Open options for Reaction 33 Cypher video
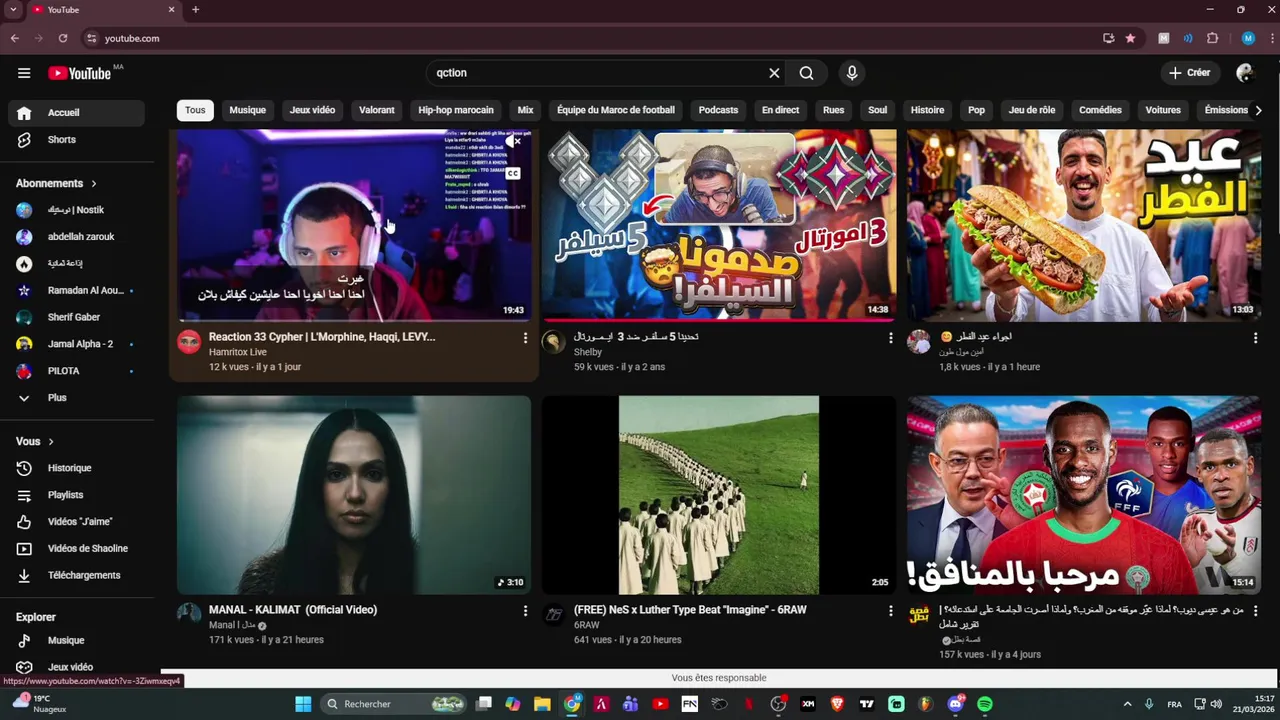 [525, 338]
